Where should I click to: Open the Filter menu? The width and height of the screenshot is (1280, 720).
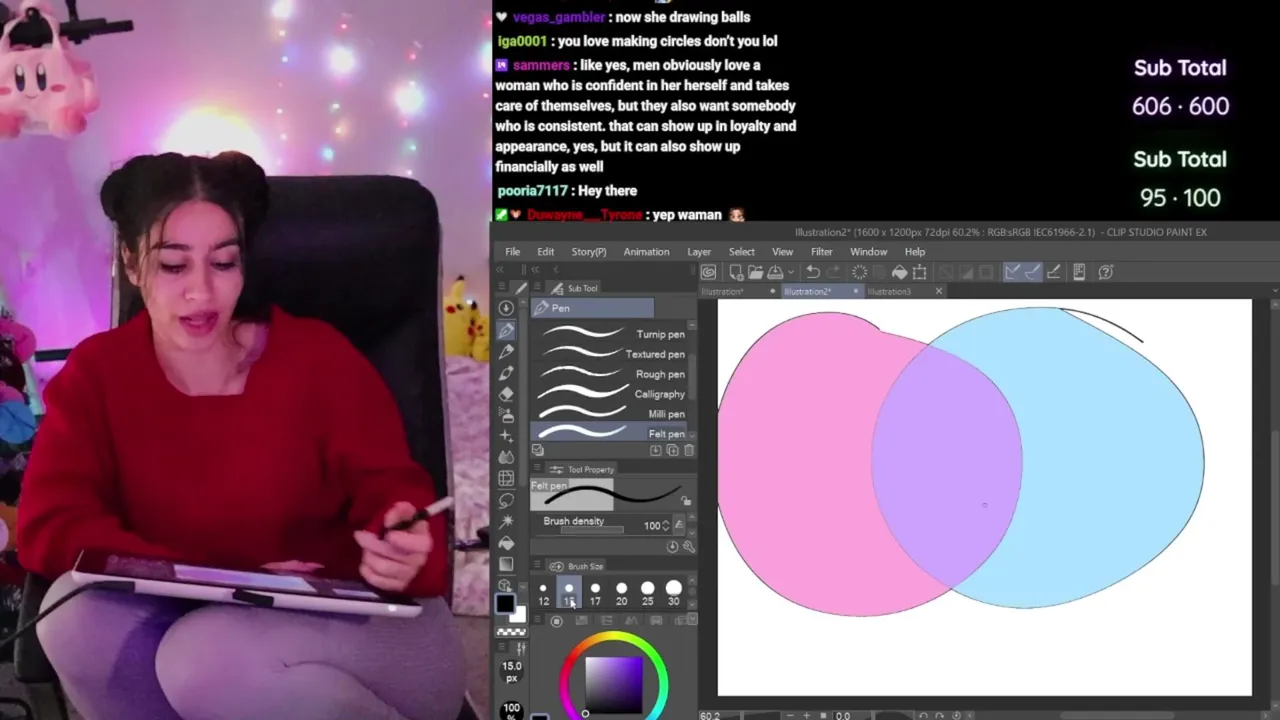pyautogui.click(x=821, y=252)
